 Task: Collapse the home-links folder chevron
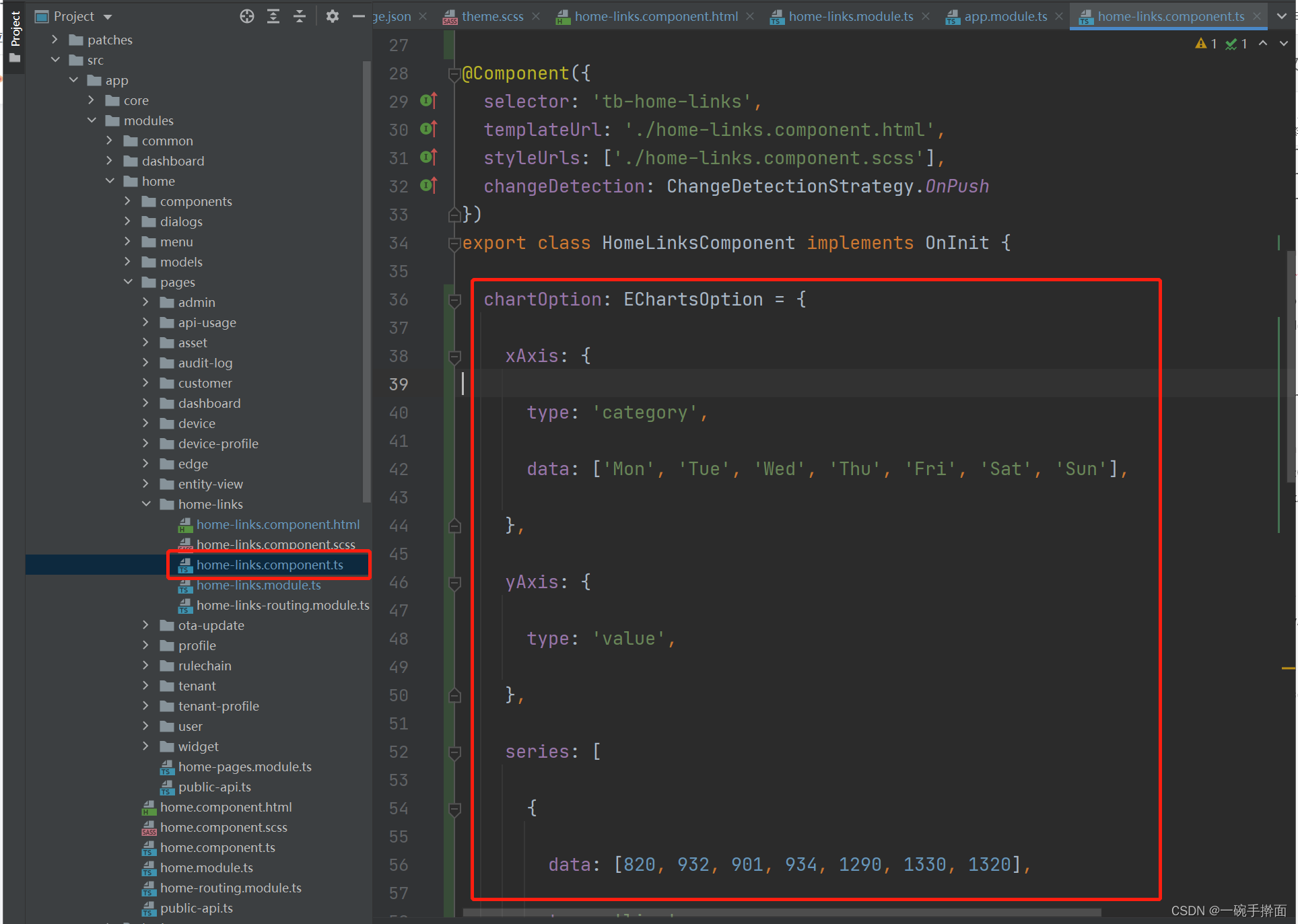145,503
